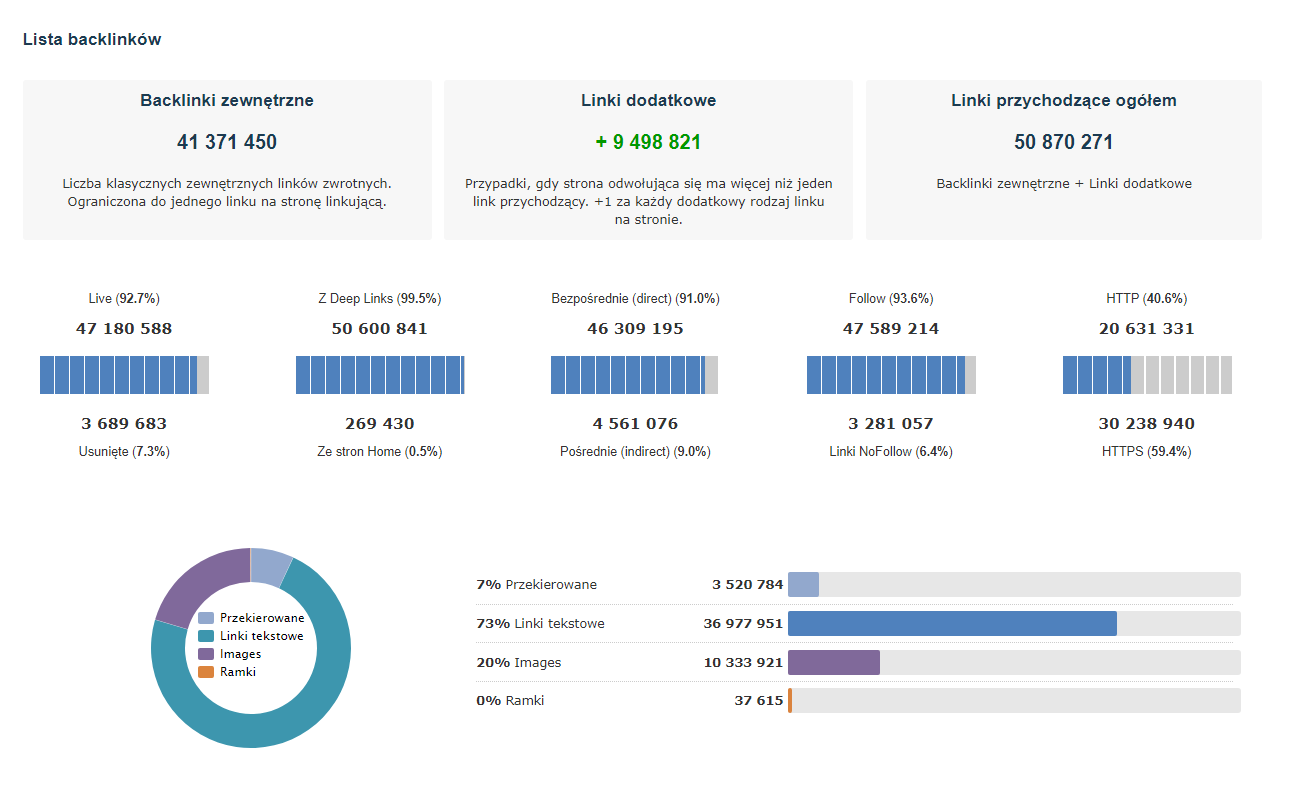Click the Przekierowane legend color swatch
Screen dimensions: 1297x794
pyautogui.click(x=206, y=618)
